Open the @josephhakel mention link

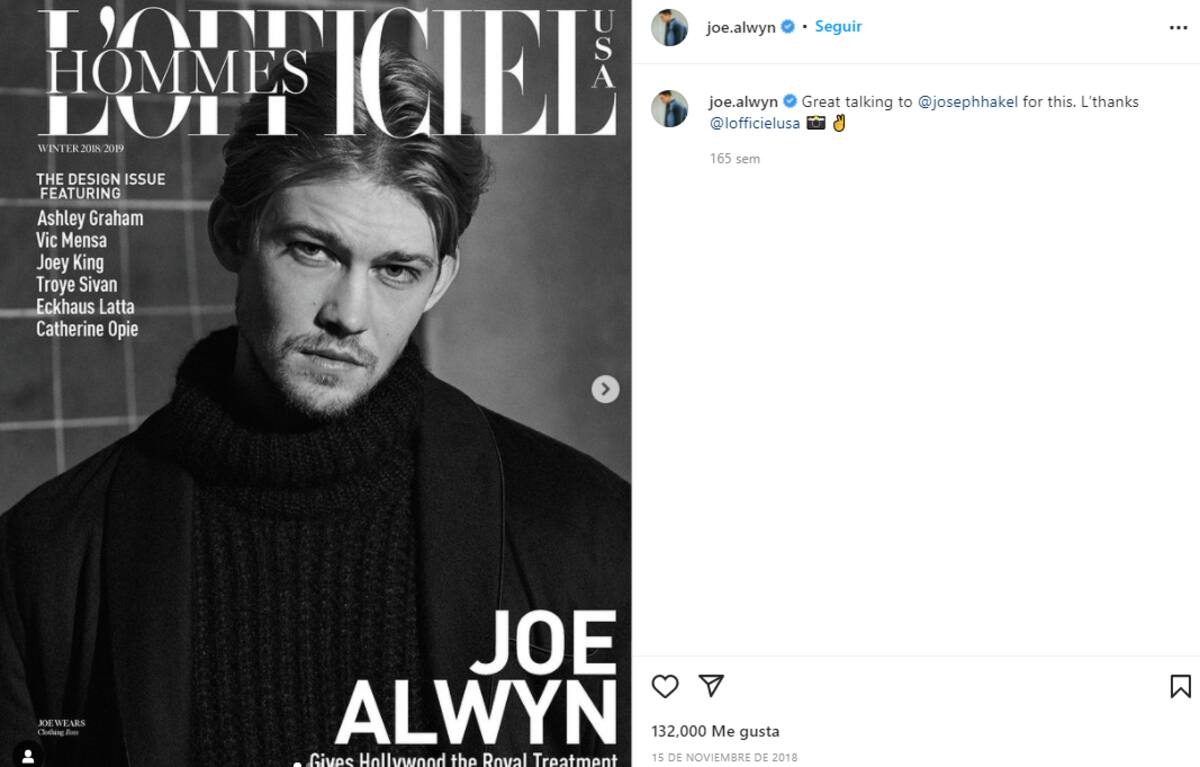(x=967, y=102)
